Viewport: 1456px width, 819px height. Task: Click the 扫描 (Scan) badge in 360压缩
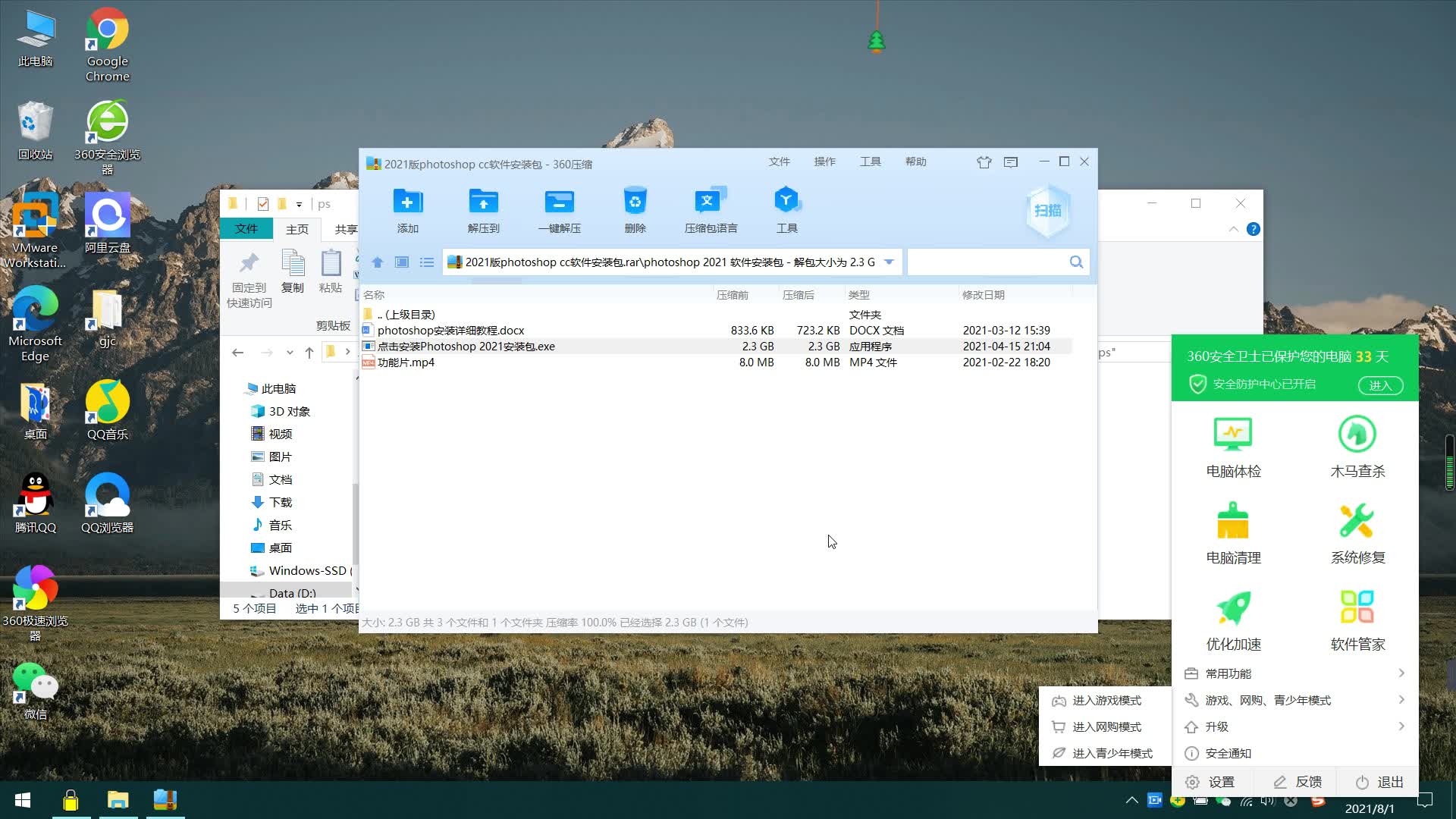(1047, 211)
